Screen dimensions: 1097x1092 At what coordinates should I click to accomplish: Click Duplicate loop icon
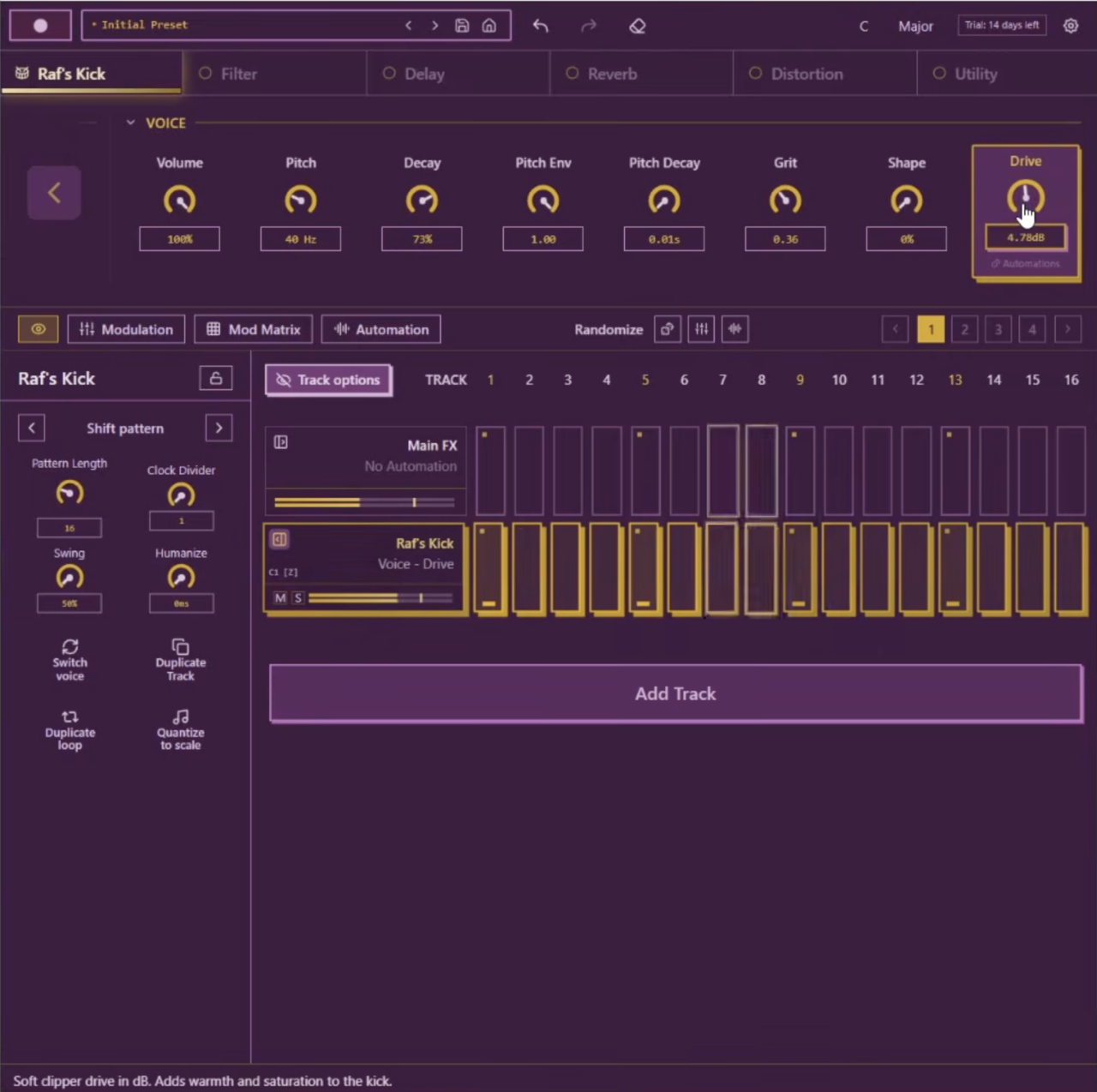tap(70, 717)
